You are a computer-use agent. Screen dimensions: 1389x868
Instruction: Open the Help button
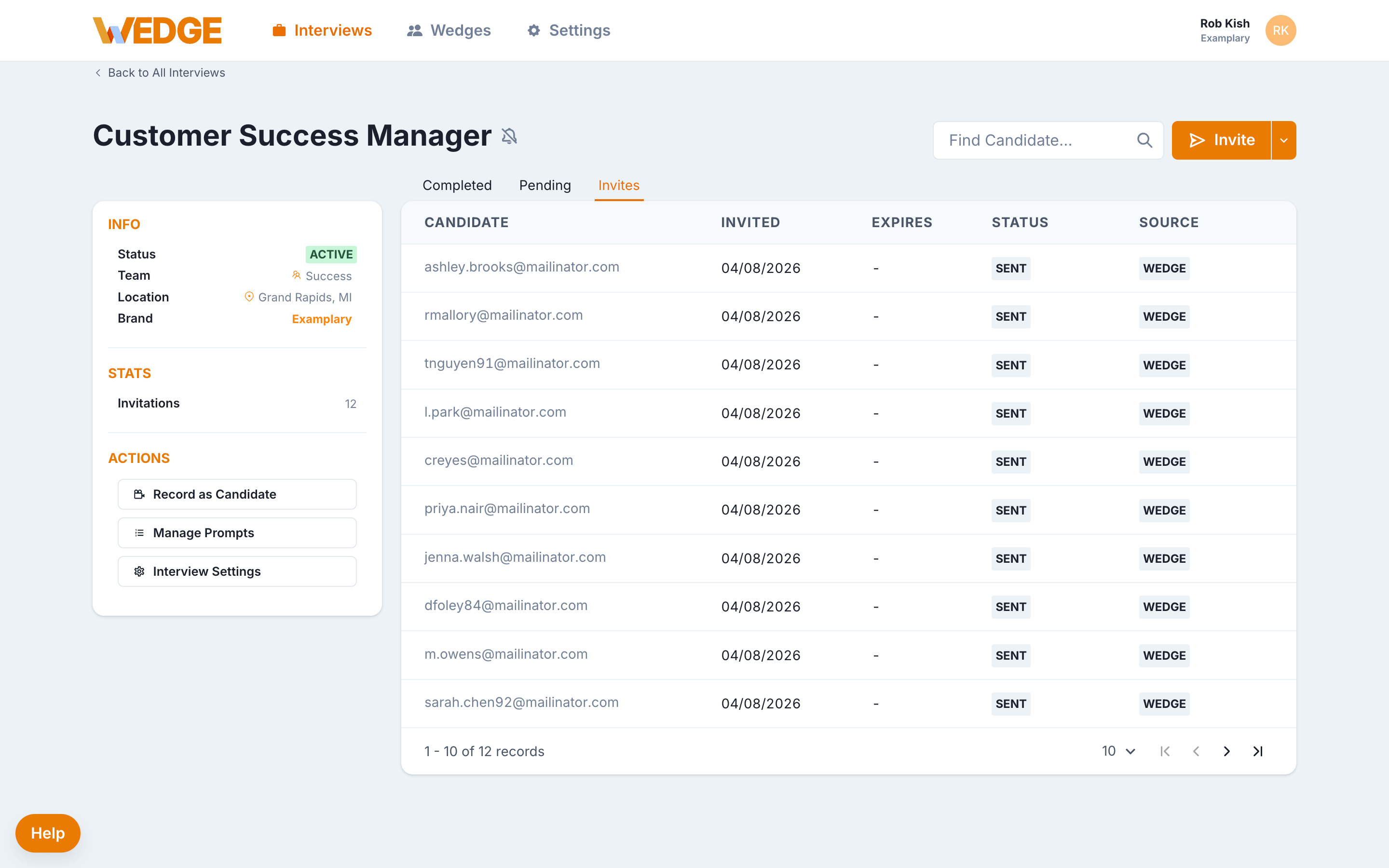pos(47,832)
